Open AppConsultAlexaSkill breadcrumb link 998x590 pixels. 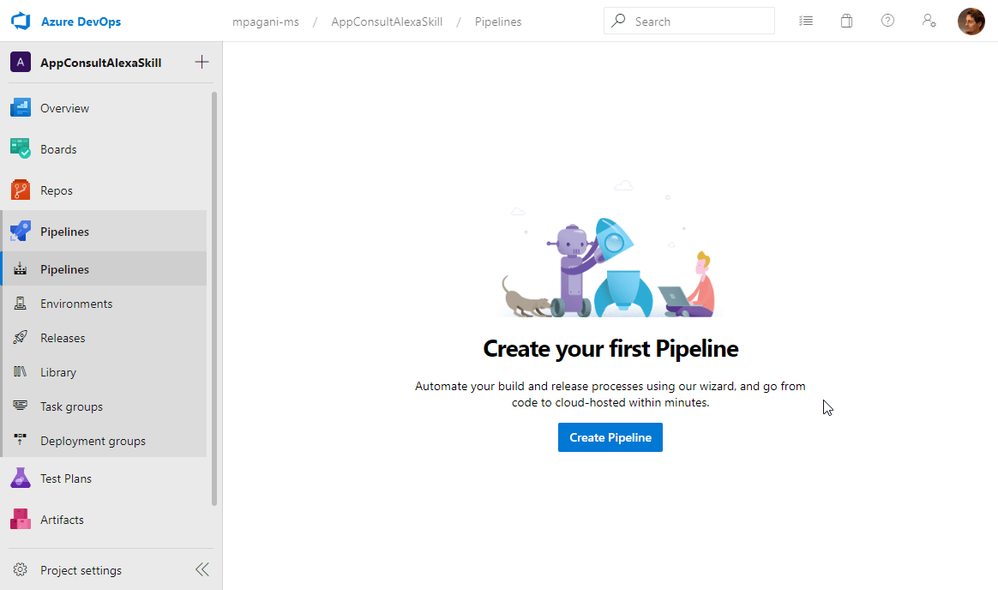coord(386,22)
